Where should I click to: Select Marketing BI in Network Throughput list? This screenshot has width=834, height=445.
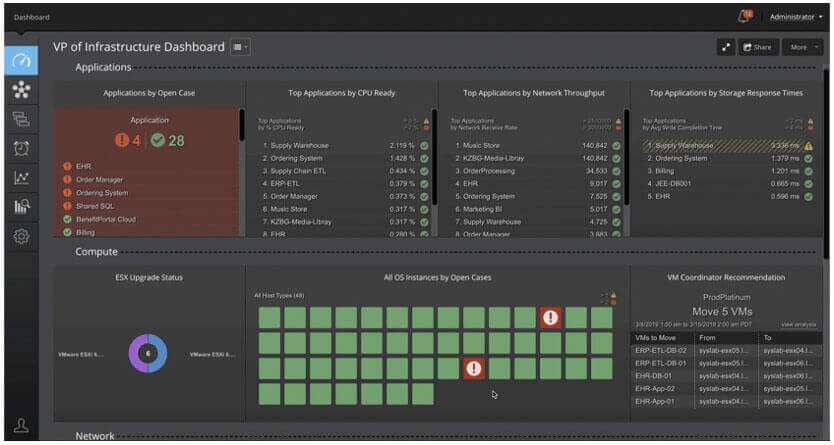482,209
